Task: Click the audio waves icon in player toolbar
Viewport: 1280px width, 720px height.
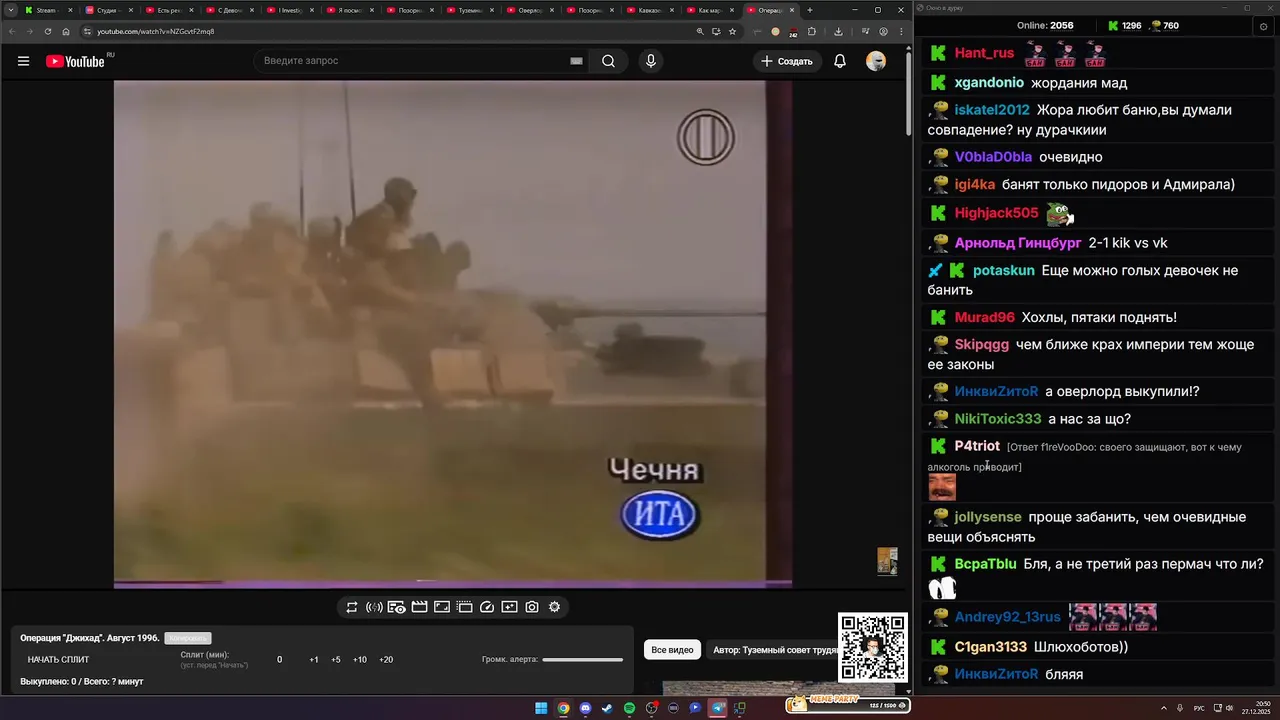Action: 374,607
